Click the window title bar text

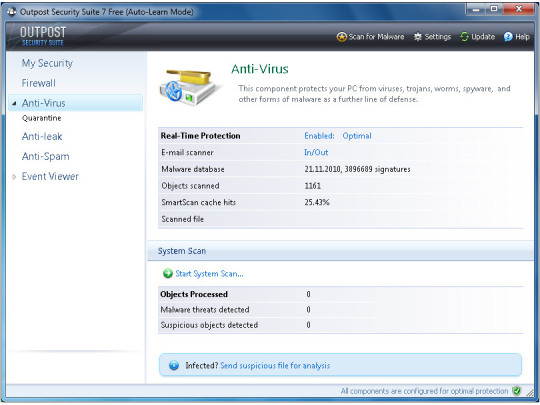(x=106, y=12)
